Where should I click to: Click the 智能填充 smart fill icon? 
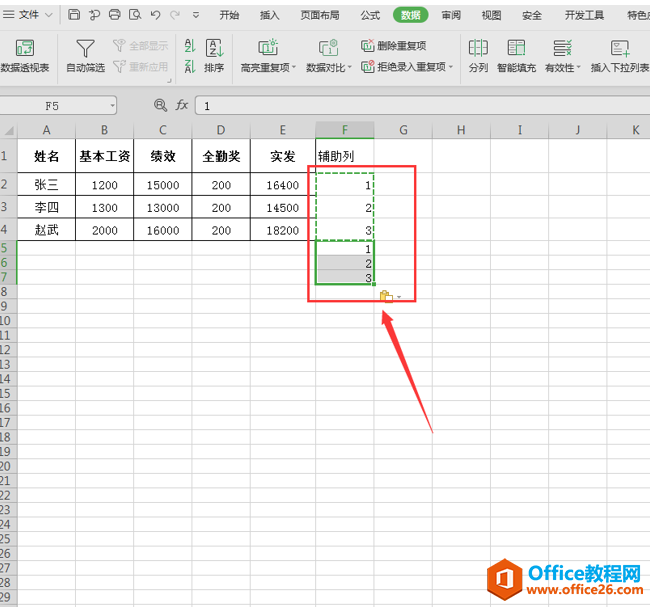[516, 49]
